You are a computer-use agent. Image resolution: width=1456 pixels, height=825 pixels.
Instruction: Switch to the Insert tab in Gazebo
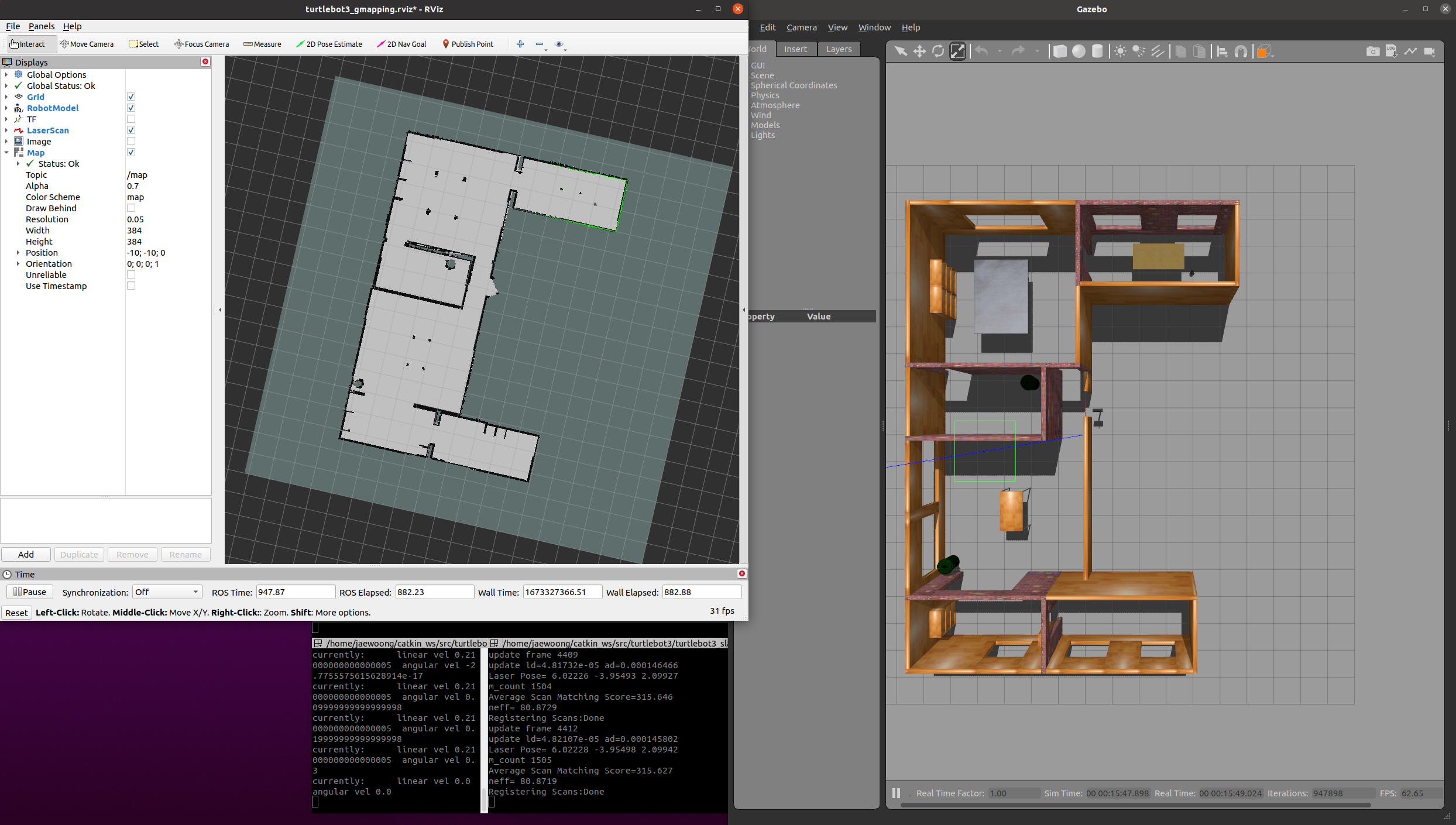[x=795, y=49]
